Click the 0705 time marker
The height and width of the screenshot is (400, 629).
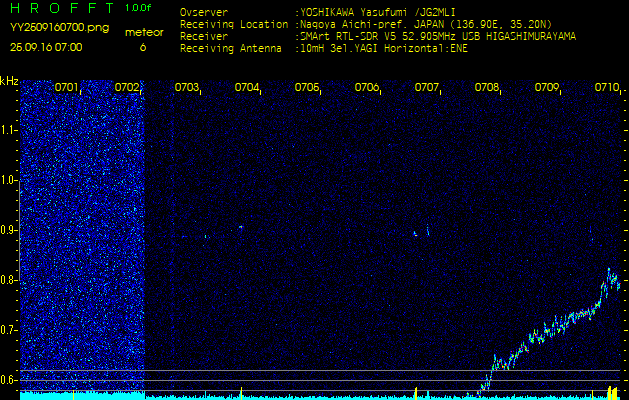point(306,87)
